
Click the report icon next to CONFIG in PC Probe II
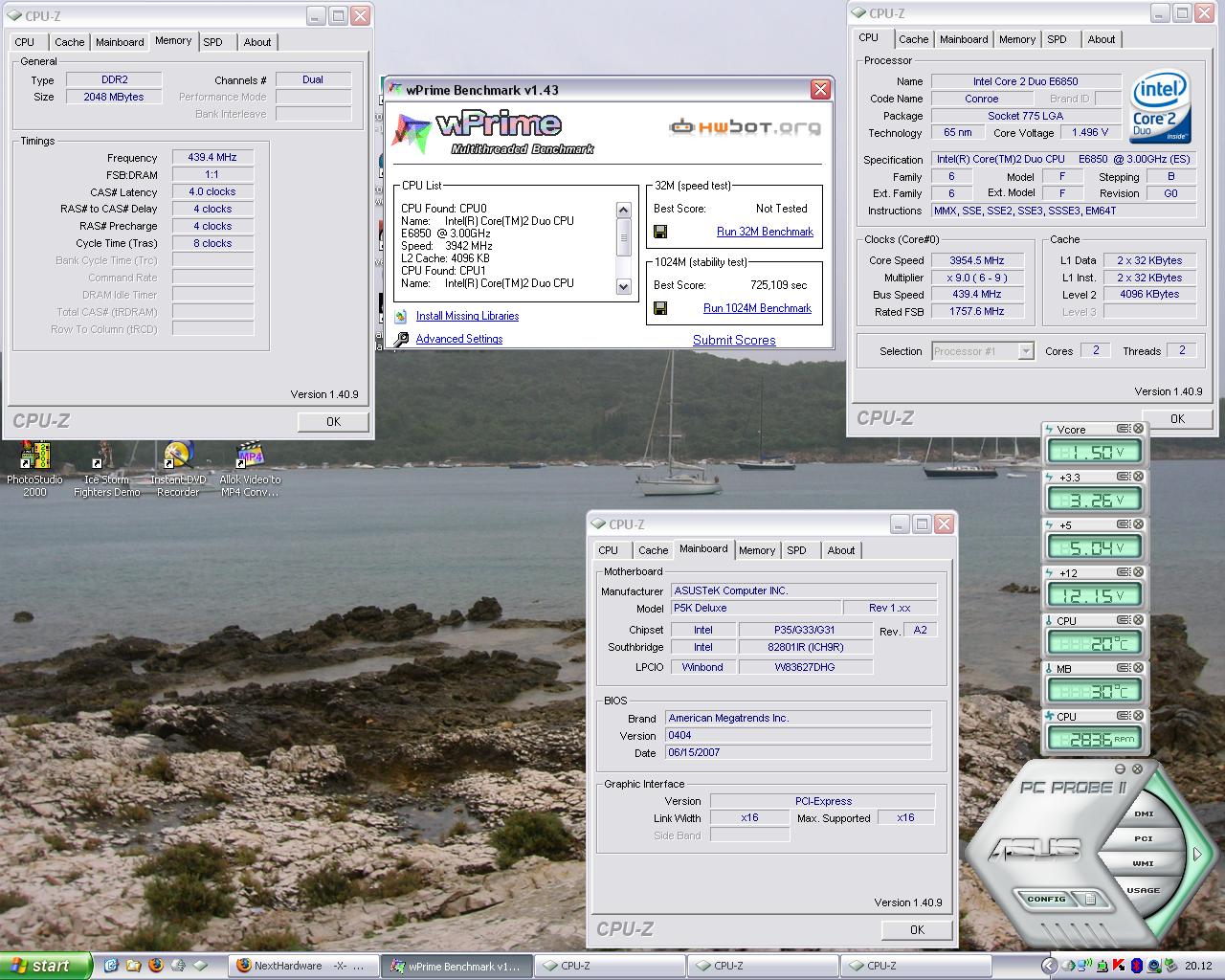tap(1088, 899)
